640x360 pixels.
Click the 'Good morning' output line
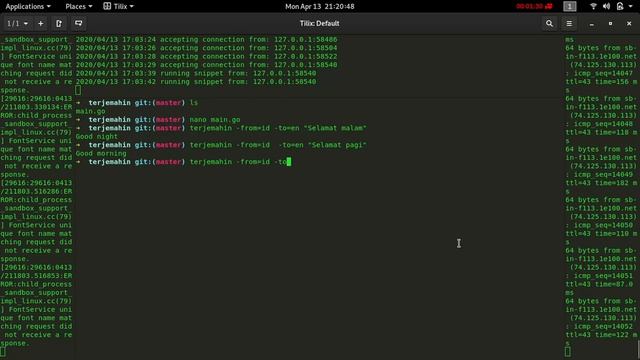pyautogui.click(x=101, y=153)
